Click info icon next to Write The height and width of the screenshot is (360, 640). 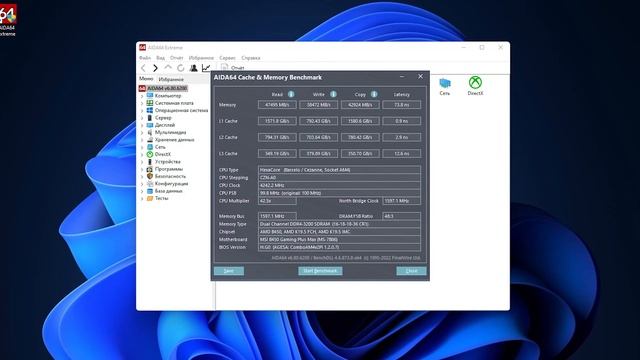click(x=333, y=94)
